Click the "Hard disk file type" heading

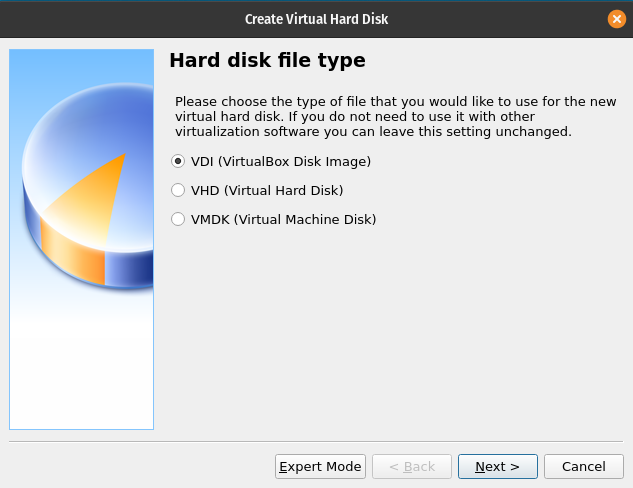(267, 61)
